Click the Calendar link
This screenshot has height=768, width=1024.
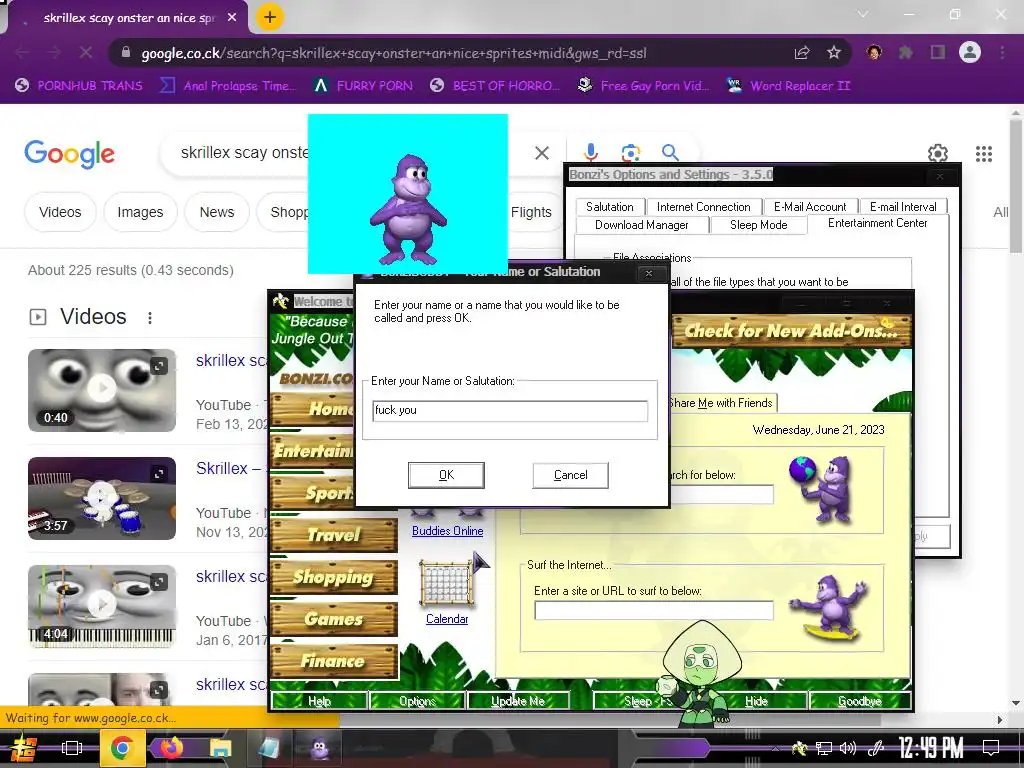(447, 619)
